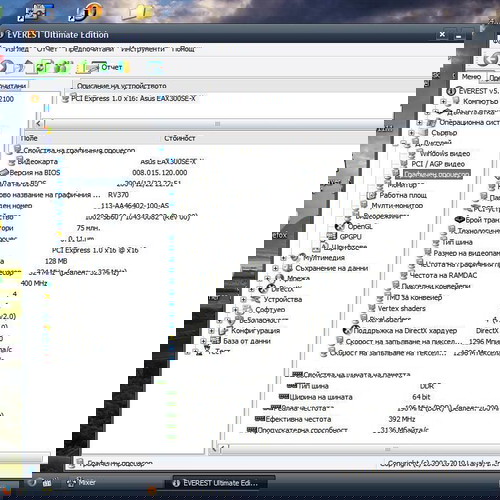500x500 pixels.
Task: Expand the Компютър tree node
Action: [443, 101]
